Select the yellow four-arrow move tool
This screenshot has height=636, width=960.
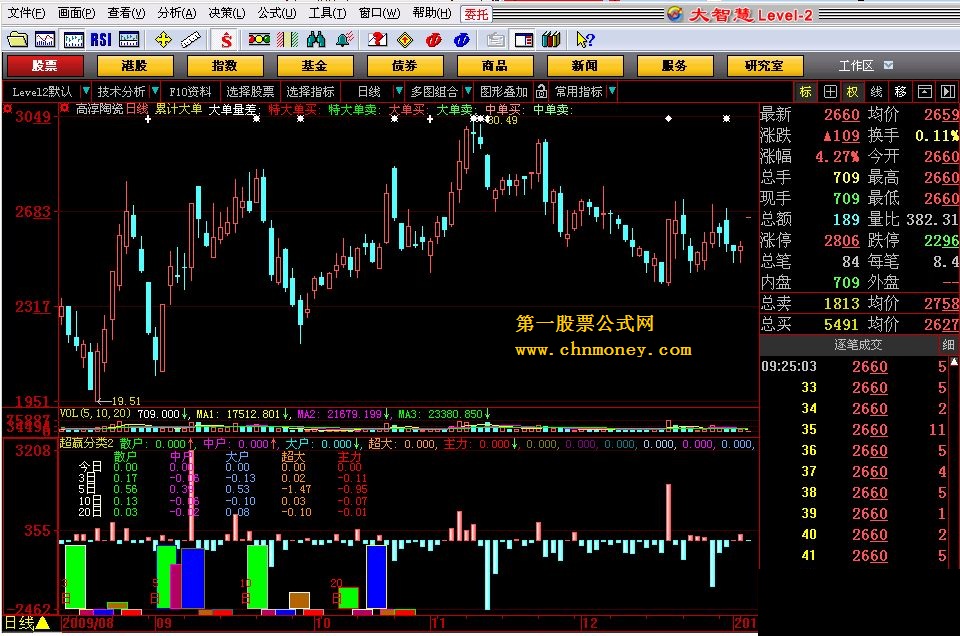click(x=163, y=40)
